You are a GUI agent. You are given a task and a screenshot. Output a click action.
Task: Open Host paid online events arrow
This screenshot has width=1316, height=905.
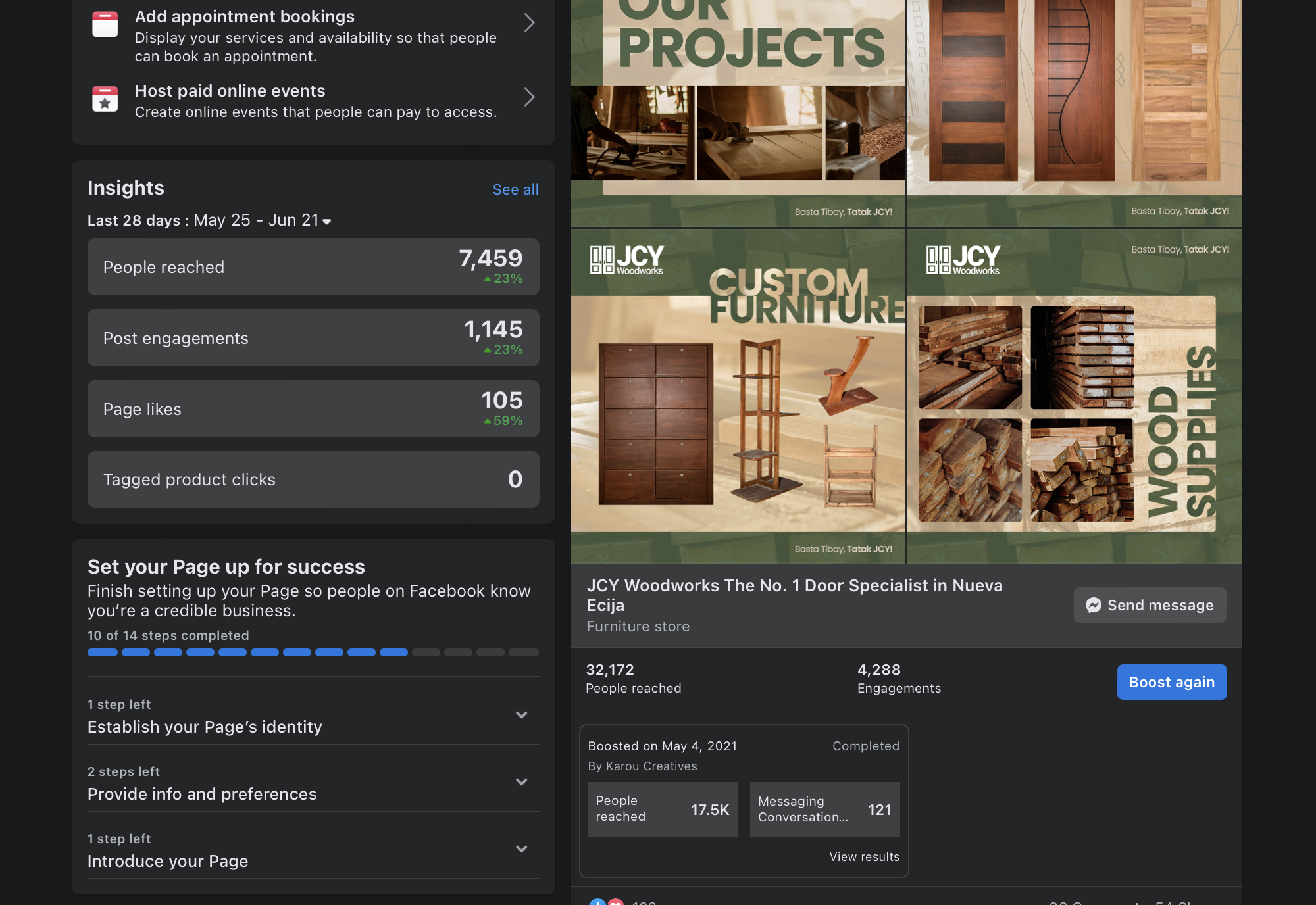pyautogui.click(x=529, y=98)
